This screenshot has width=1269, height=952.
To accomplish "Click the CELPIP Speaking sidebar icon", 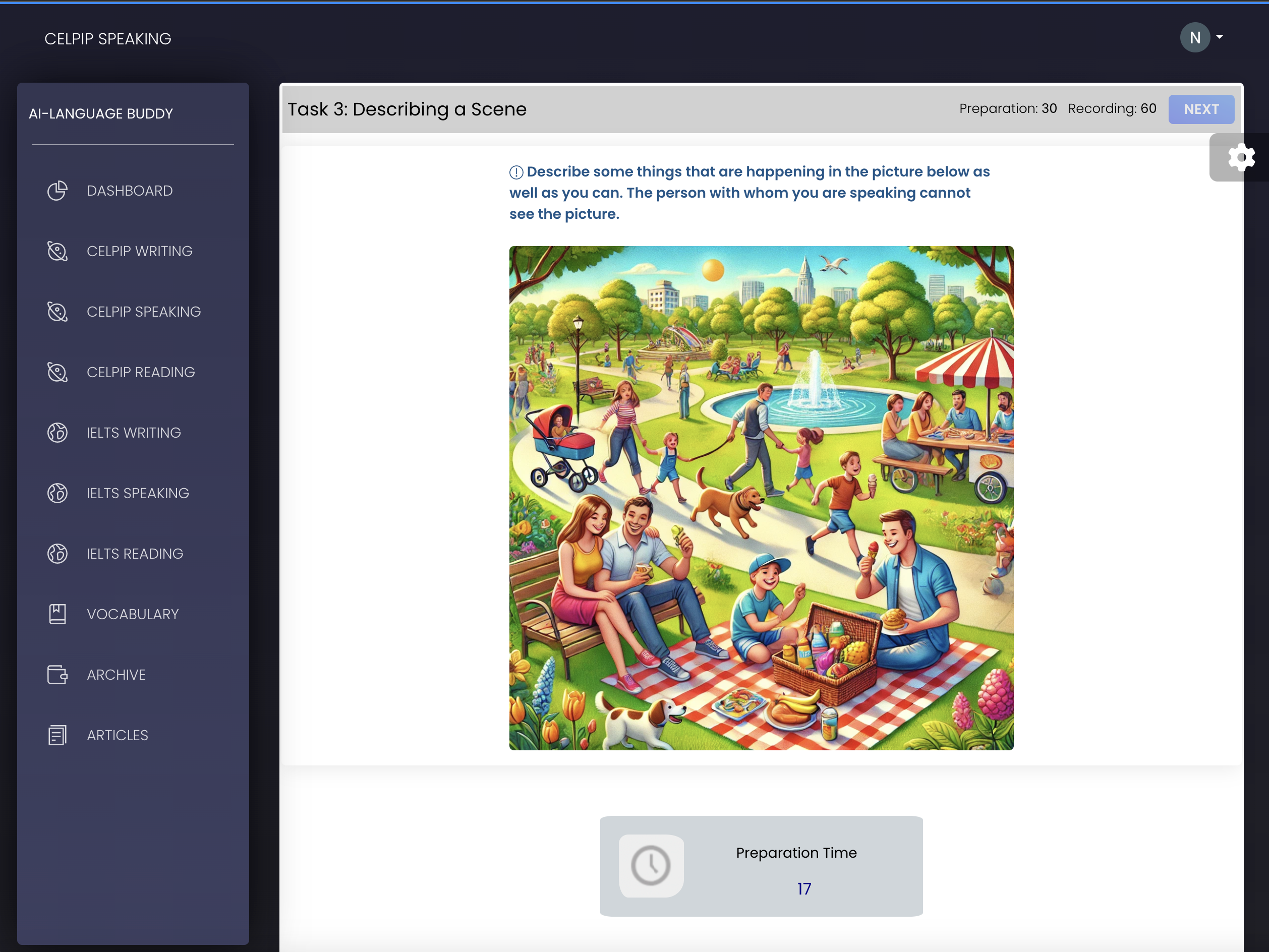I will pos(57,312).
